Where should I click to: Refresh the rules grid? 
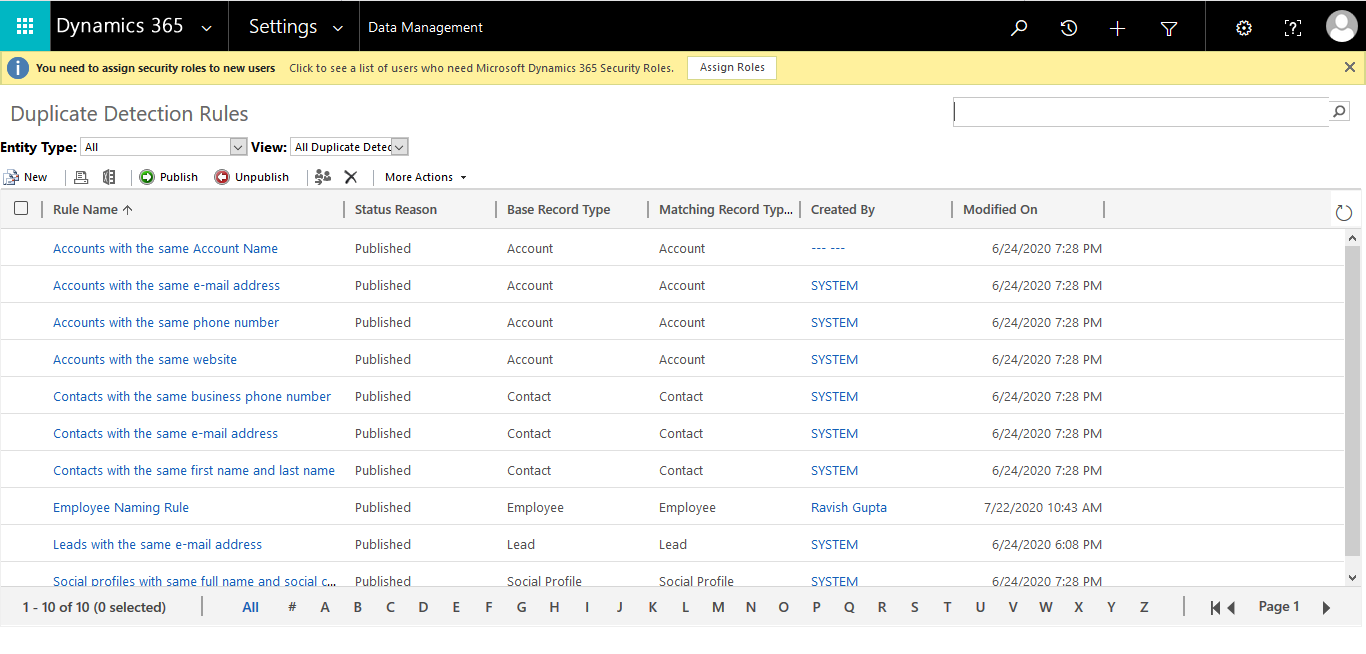(x=1343, y=212)
